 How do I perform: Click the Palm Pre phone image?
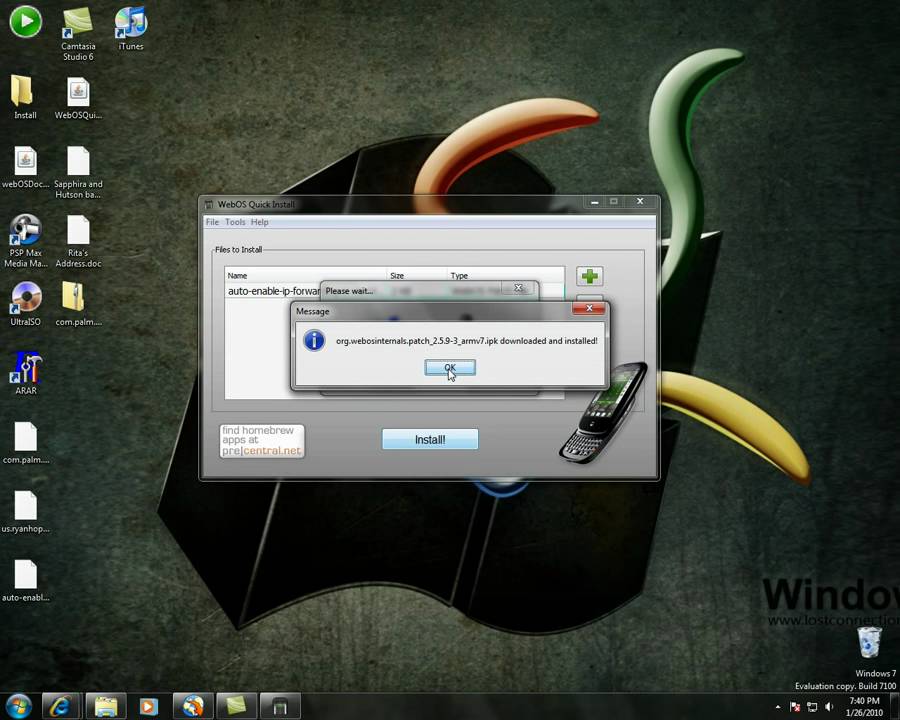click(x=603, y=412)
